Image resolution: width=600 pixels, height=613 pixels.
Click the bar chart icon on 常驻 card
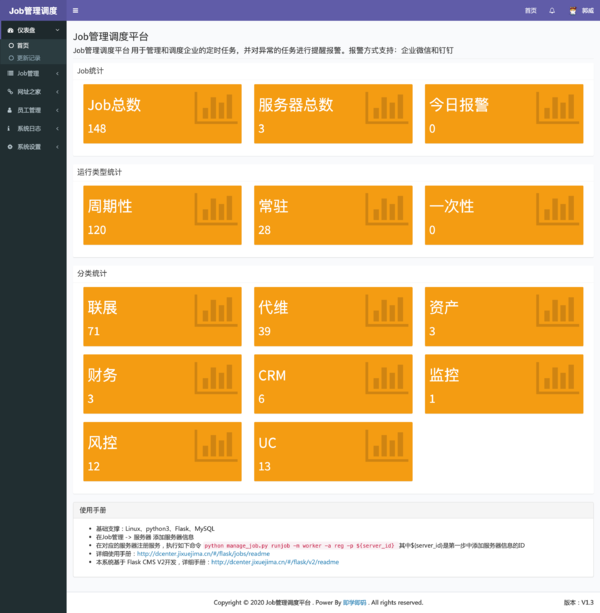(x=387, y=209)
